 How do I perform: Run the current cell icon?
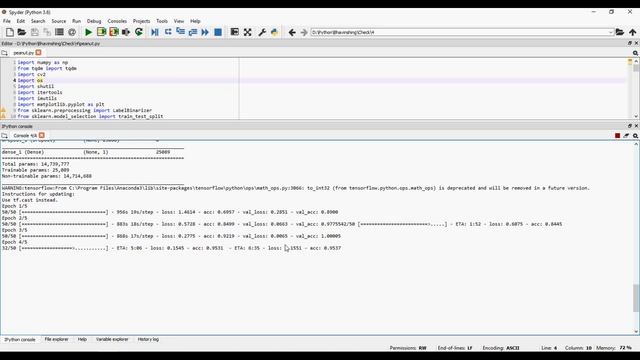tap(101, 32)
